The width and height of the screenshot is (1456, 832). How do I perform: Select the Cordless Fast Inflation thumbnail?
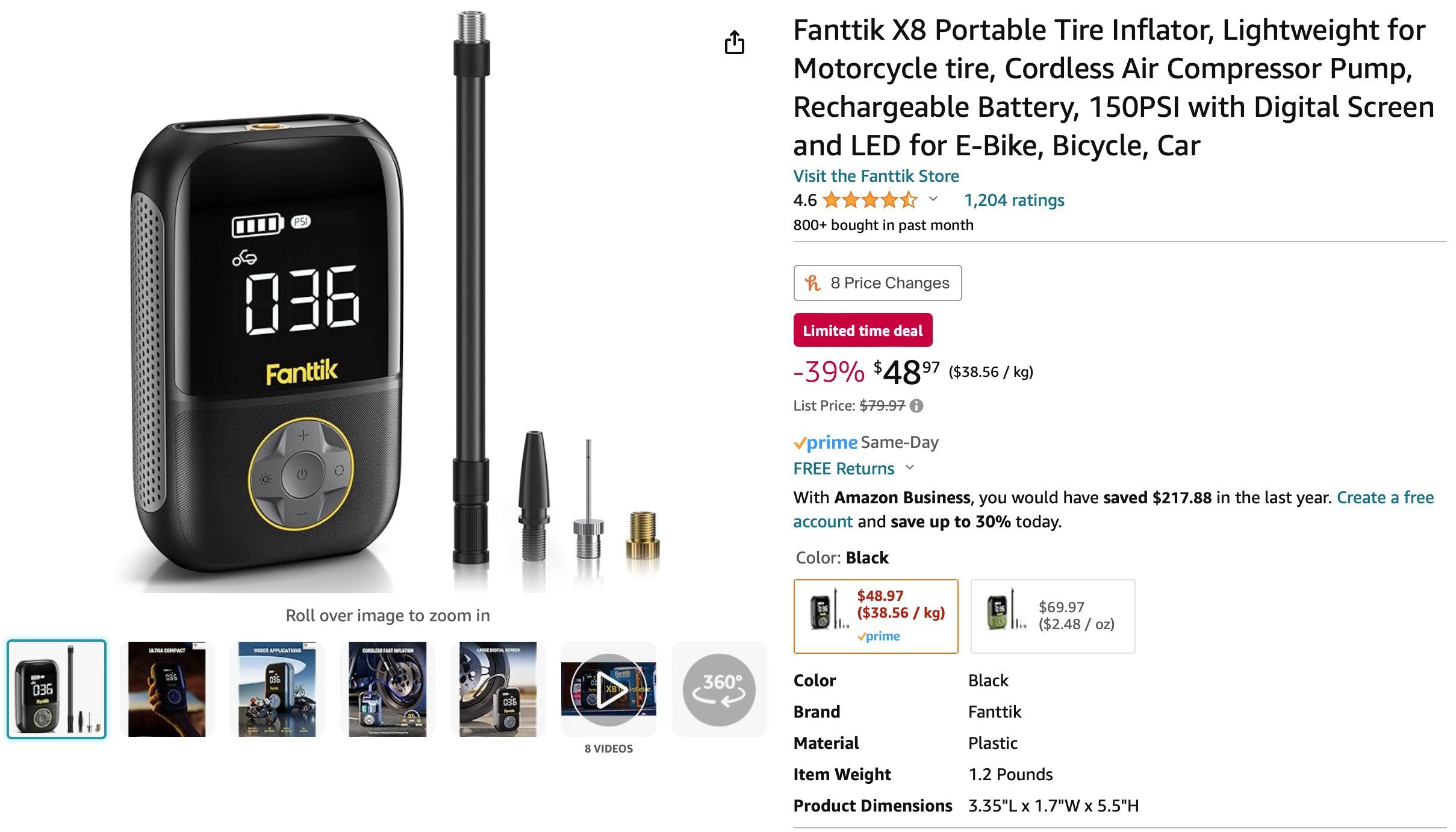point(387,689)
